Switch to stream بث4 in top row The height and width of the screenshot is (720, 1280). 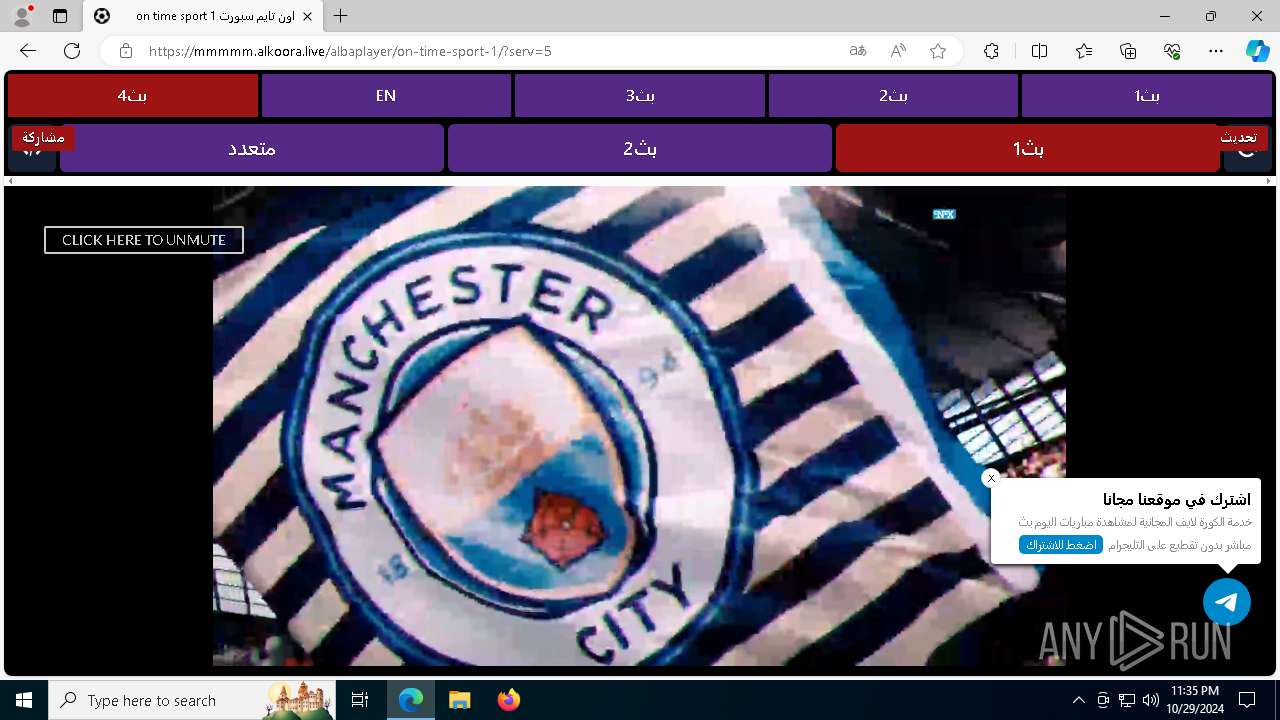133,96
